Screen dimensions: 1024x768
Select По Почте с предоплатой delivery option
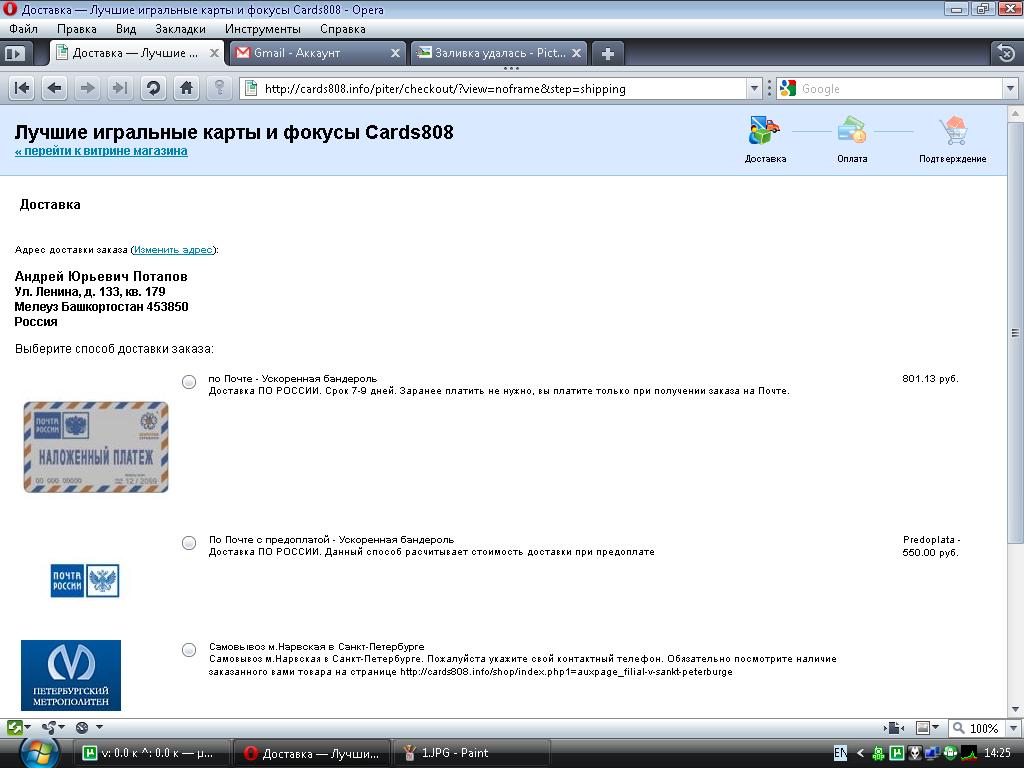189,543
